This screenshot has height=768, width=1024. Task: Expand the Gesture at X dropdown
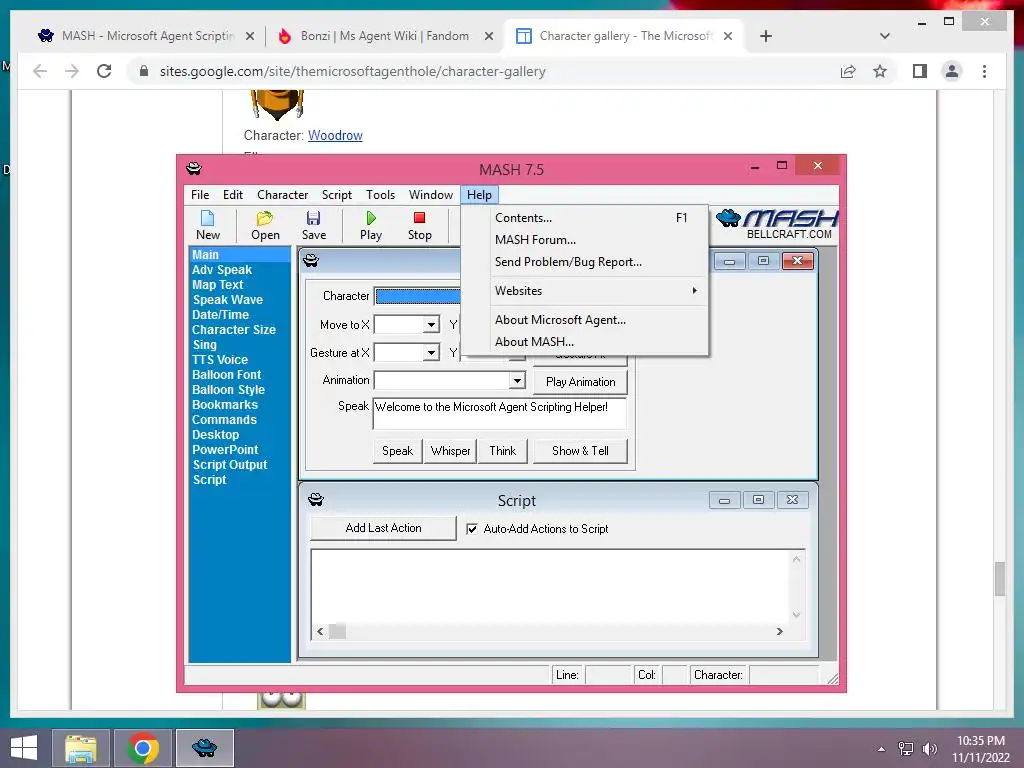(x=431, y=353)
